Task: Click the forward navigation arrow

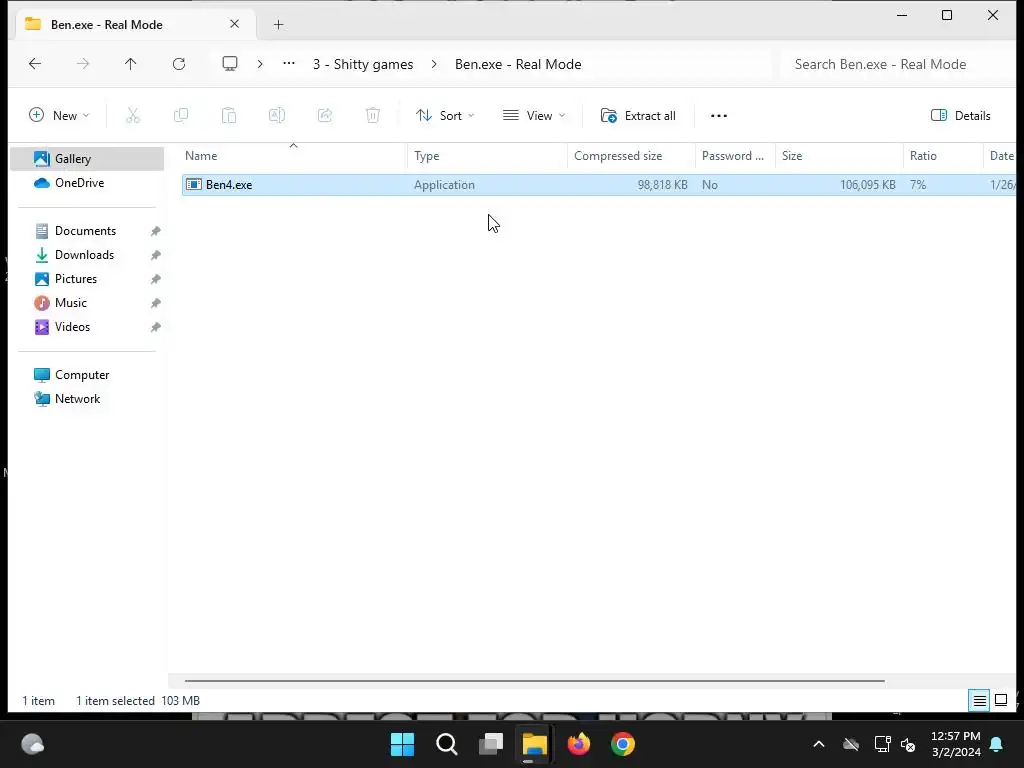Action: [x=83, y=64]
